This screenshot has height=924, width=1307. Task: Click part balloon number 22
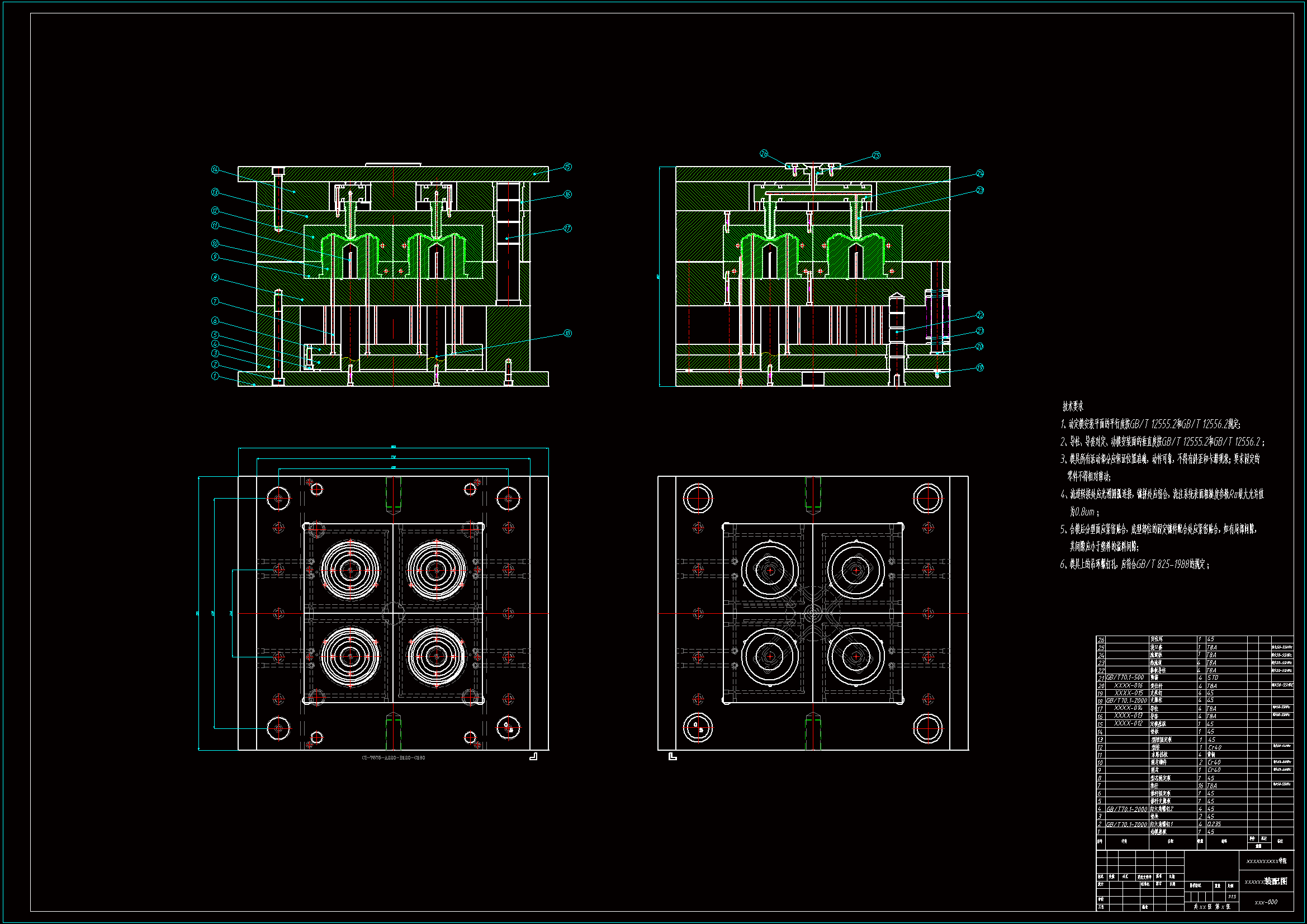tap(979, 315)
